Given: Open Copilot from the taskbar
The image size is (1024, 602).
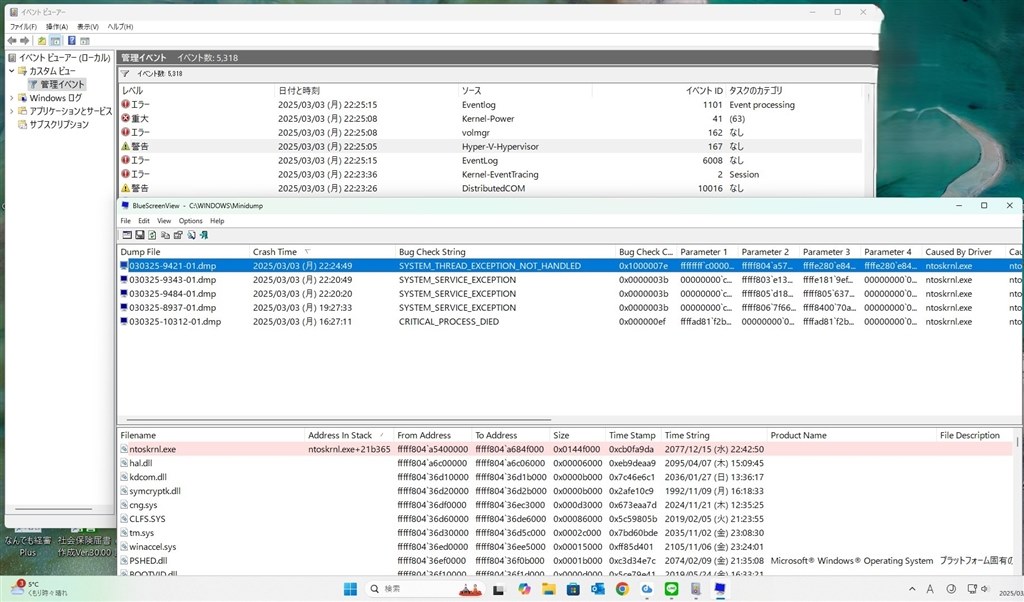Looking at the screenshot, I should [x=524, y=589].
